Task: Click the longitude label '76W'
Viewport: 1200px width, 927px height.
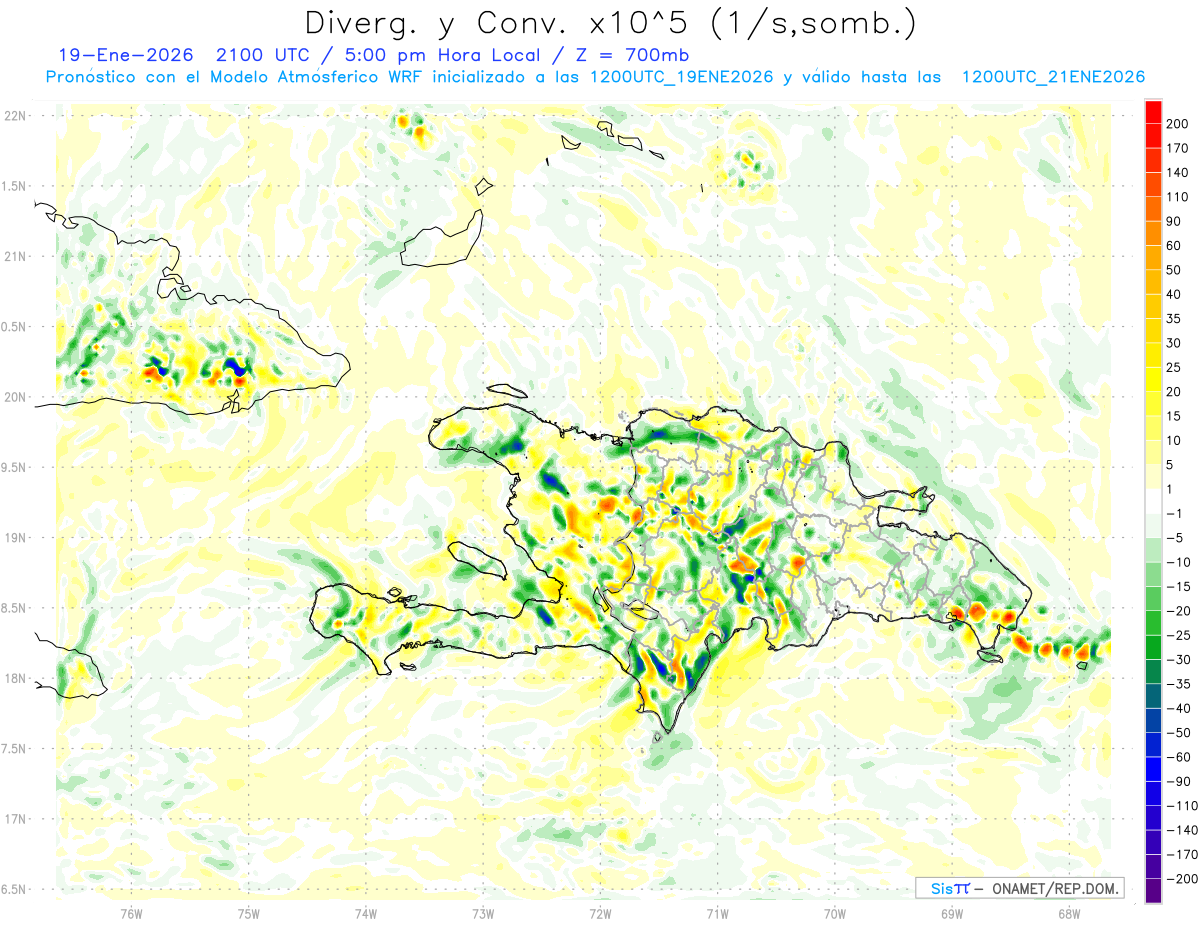Action: click(131, 913)
